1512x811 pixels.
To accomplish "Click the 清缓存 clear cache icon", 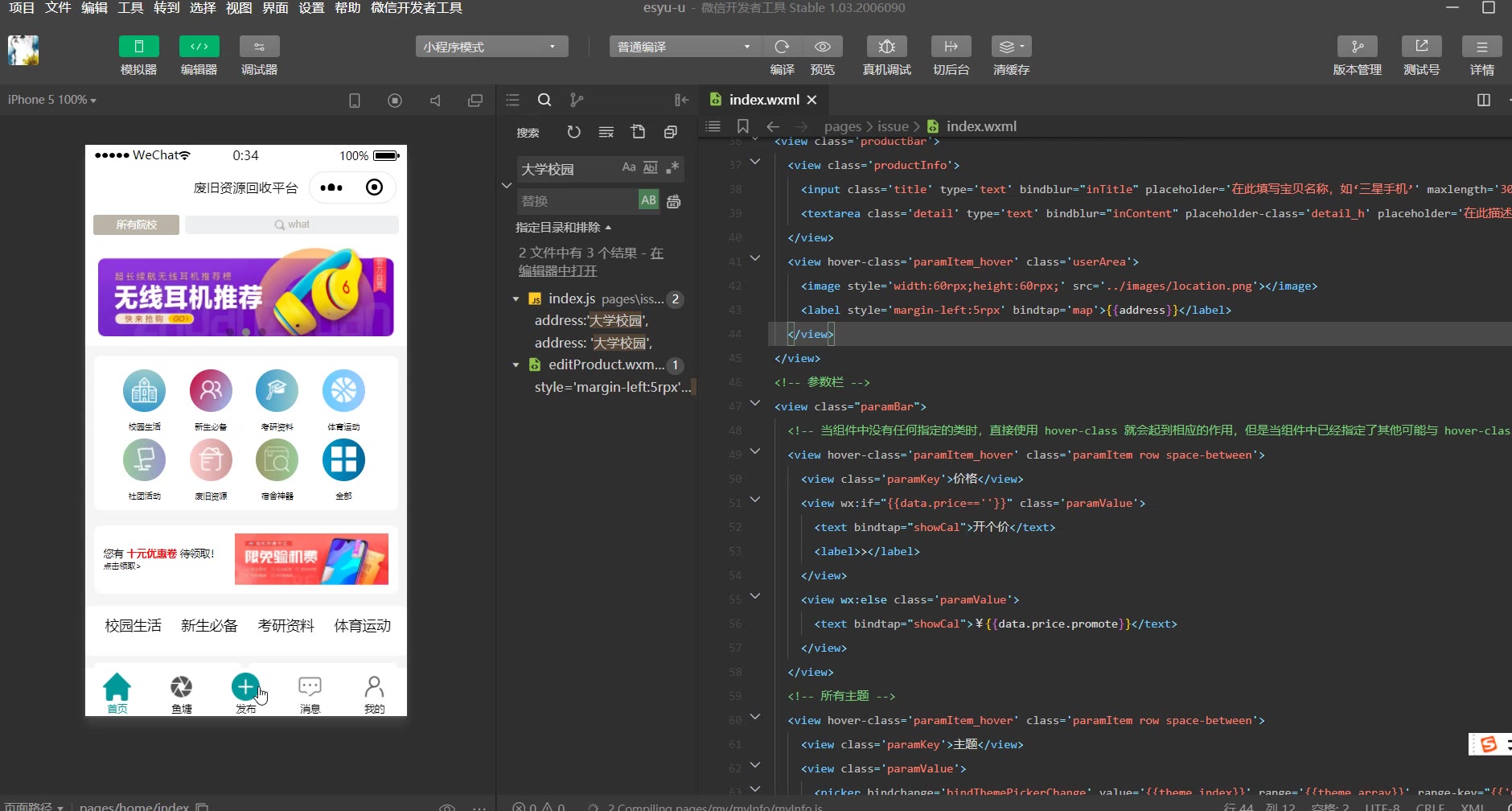I will (1010, 47).
